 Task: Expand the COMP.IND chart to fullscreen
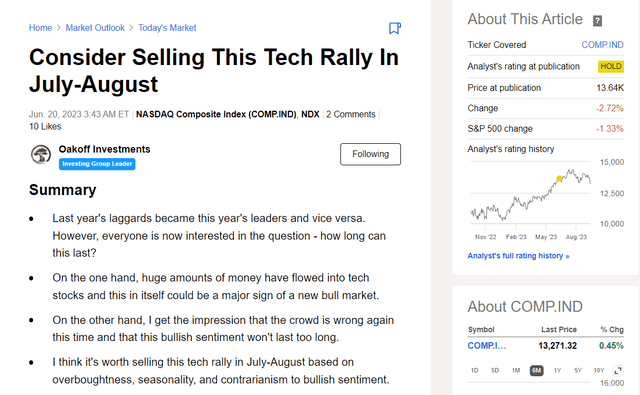point(618,371)
